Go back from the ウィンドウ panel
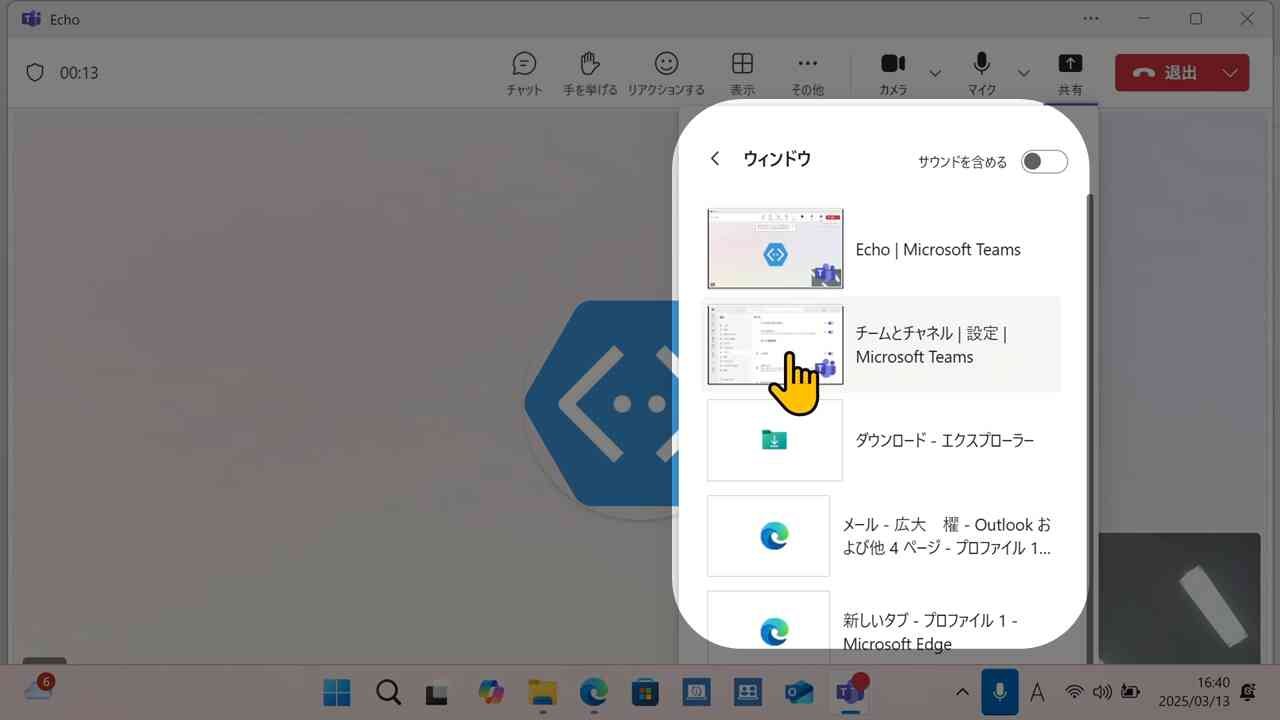This screenshot has height=720, width=1280. coord(715,158)
